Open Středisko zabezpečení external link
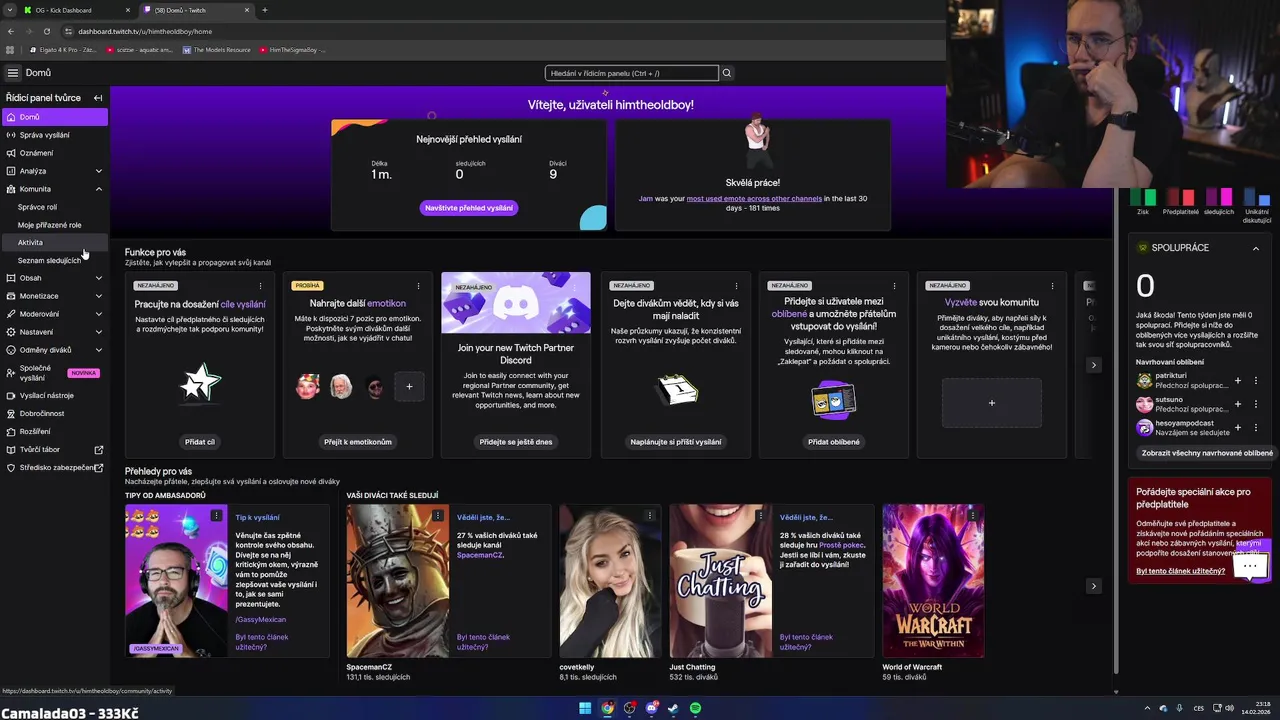 point(54,467)
